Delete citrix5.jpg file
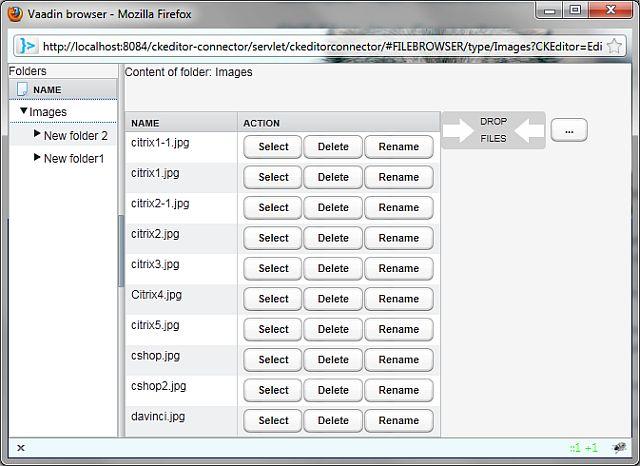The height and width of the screenshot is (466, 640). (x=333, y=329)
